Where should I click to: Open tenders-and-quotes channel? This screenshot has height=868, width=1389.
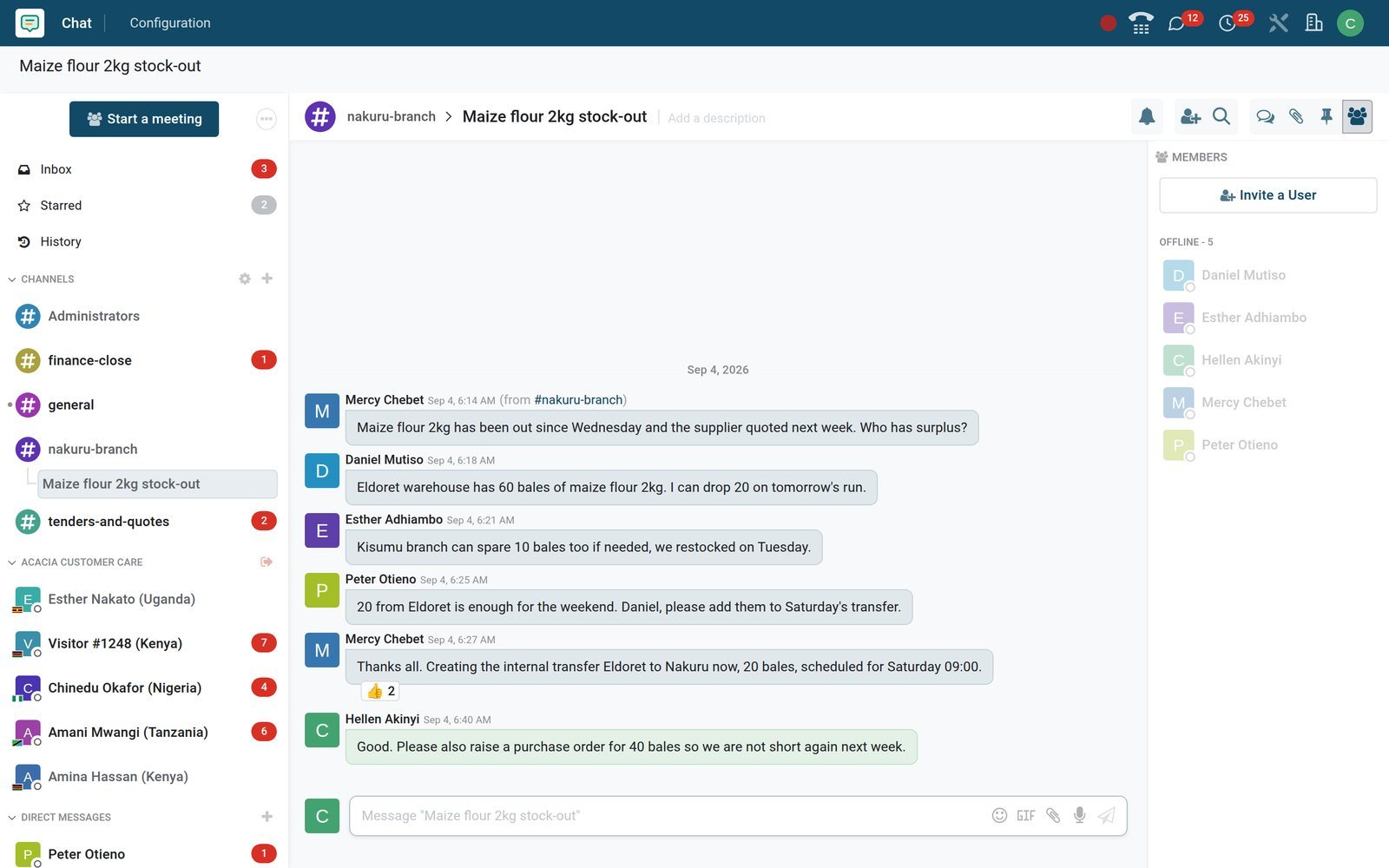[x=144, y=521]
